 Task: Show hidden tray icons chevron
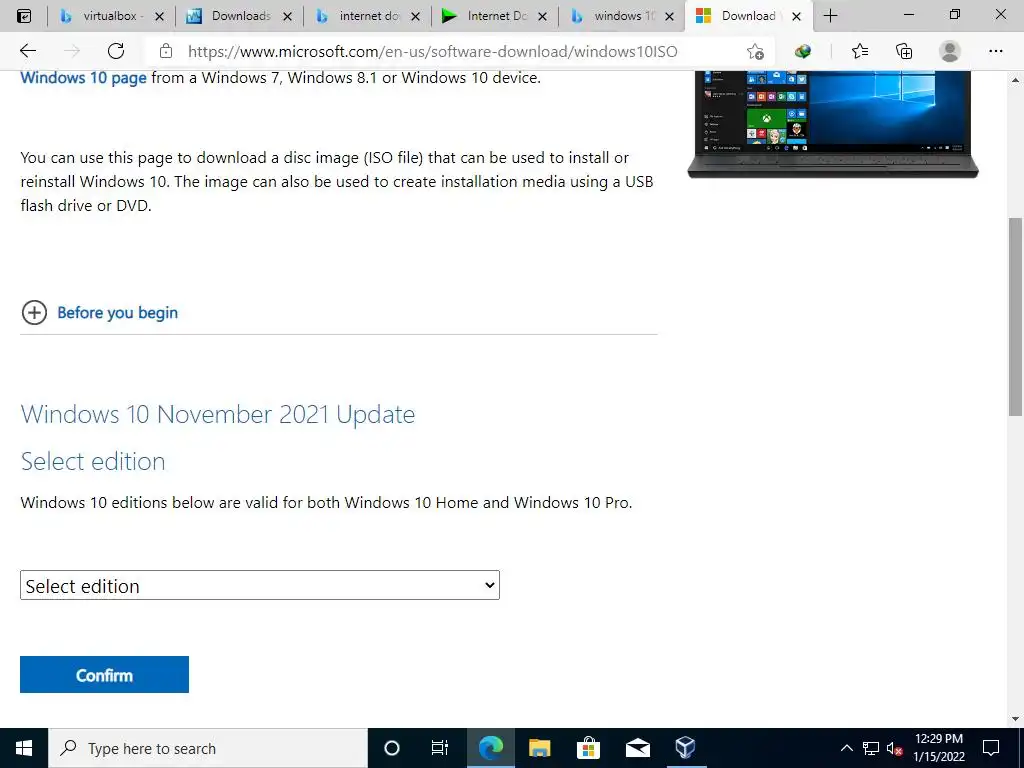pos(846,748)
